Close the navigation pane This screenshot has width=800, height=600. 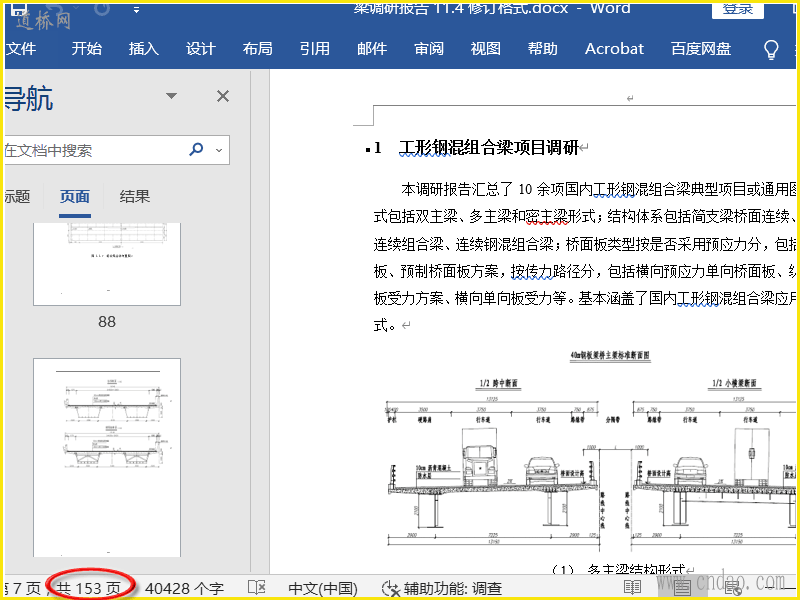pos(223,96)
